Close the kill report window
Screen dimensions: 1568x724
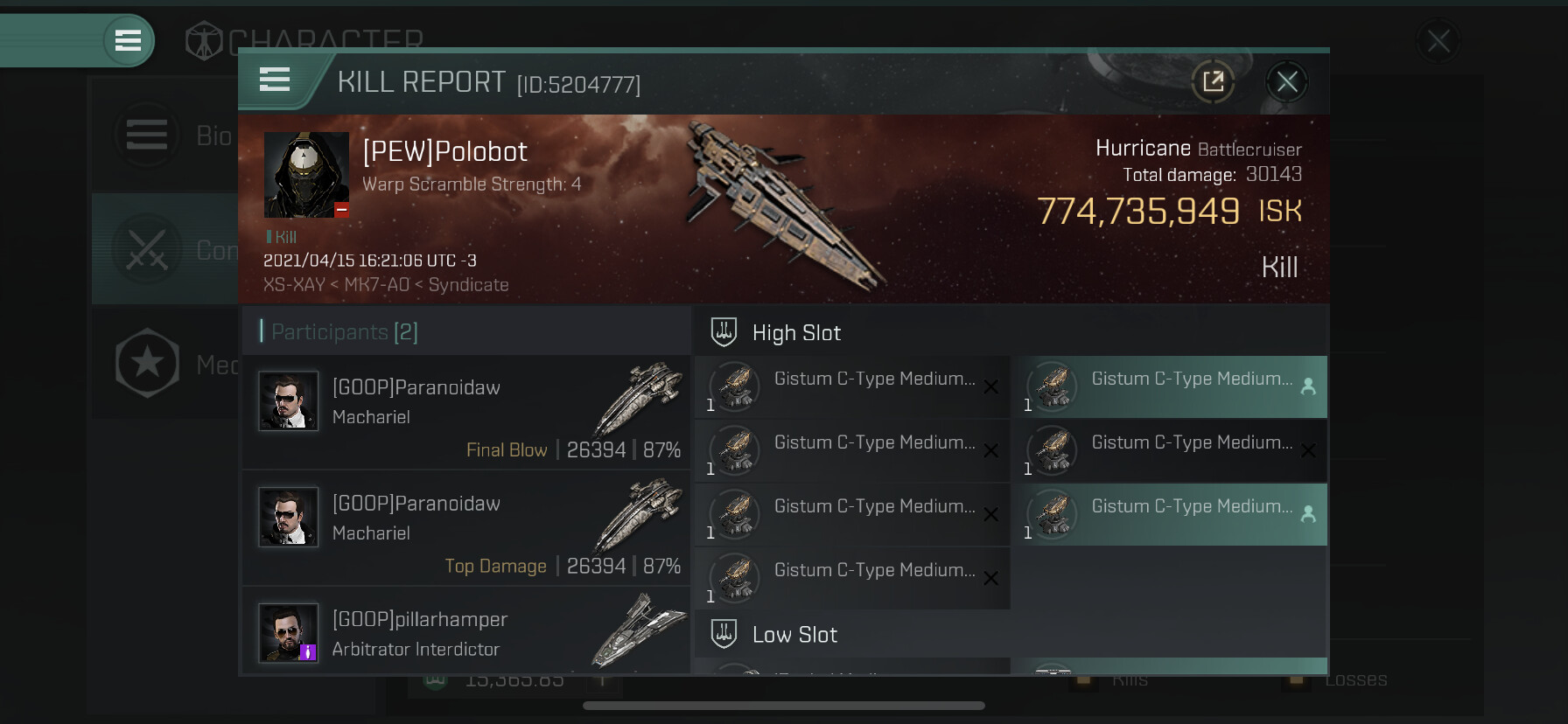[1286, 82]
